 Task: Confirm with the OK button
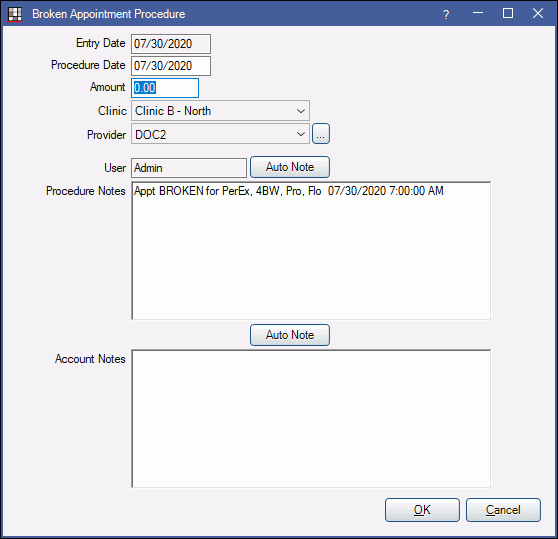(422, 510)
